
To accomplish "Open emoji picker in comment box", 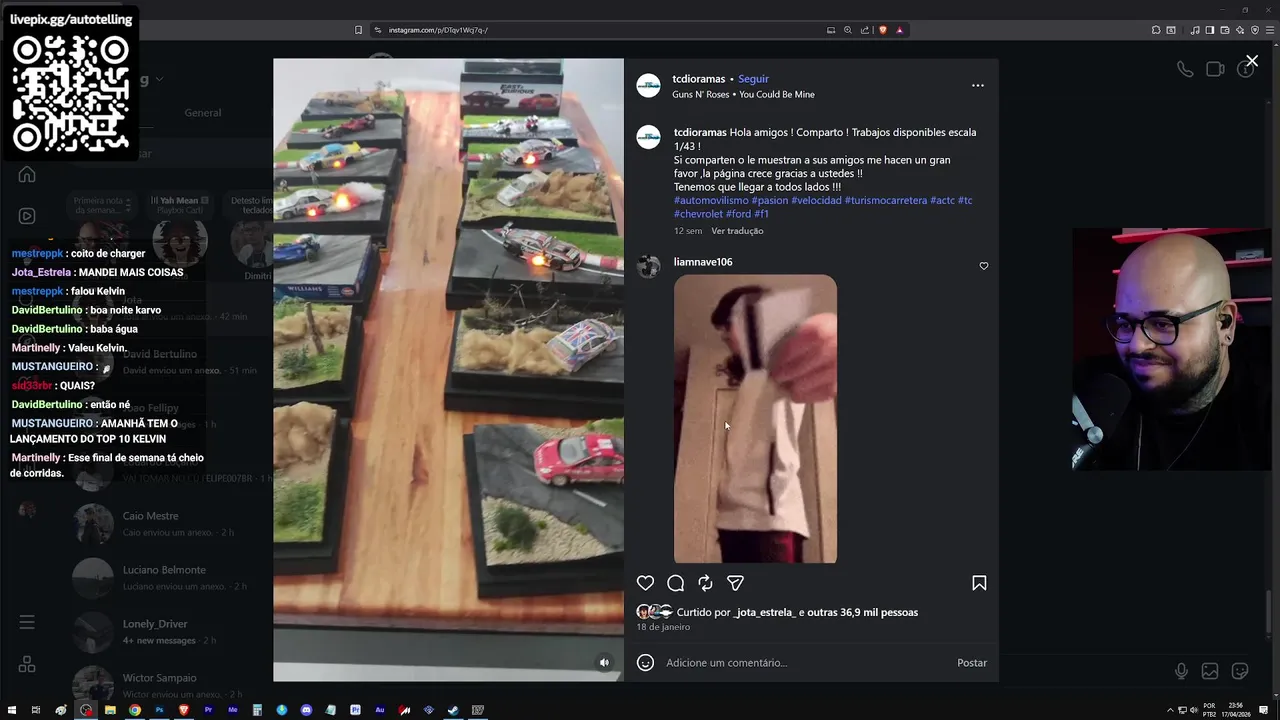I will 646,662.
